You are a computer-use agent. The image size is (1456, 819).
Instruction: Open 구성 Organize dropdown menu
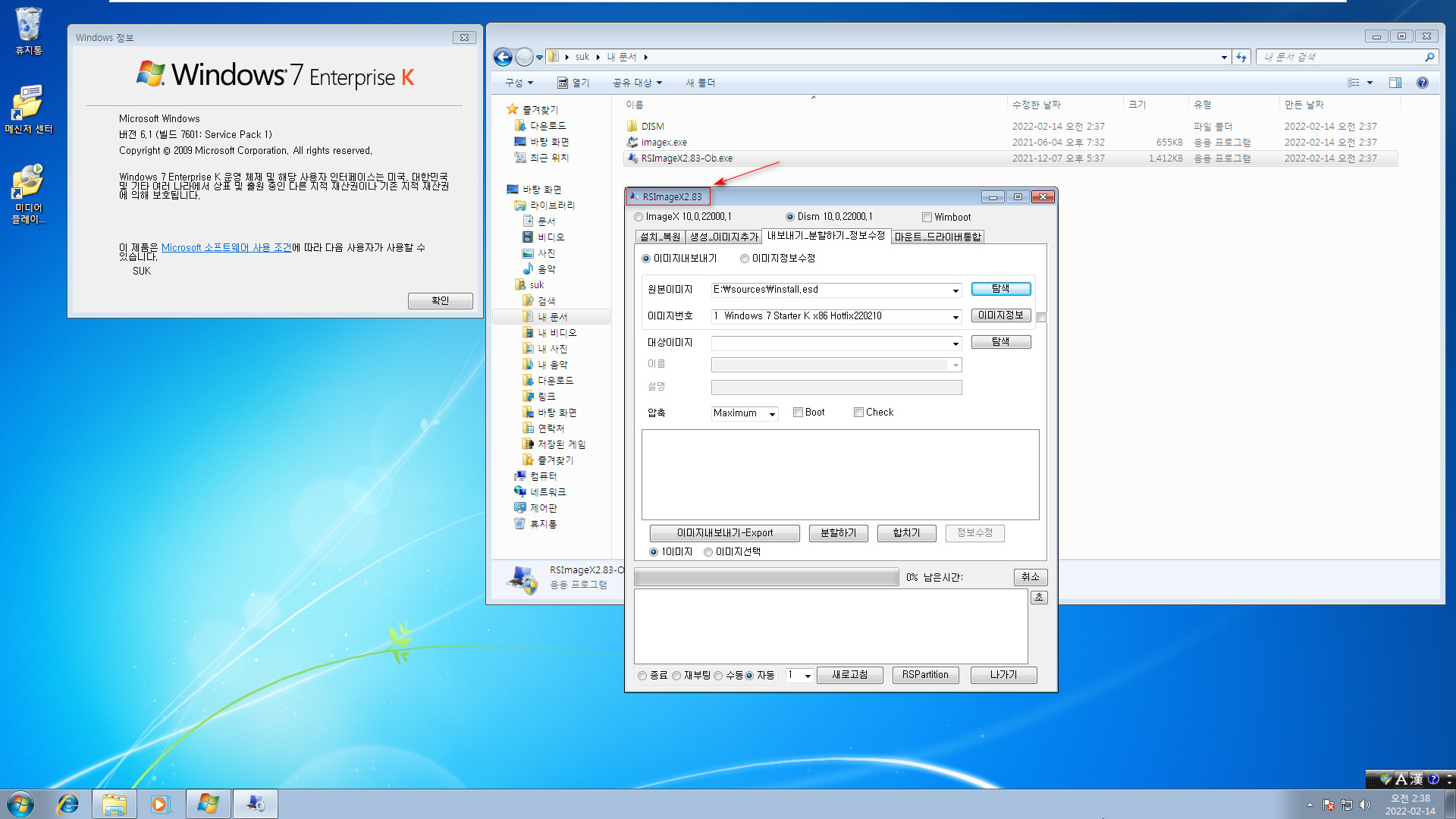tap(519, 83)
